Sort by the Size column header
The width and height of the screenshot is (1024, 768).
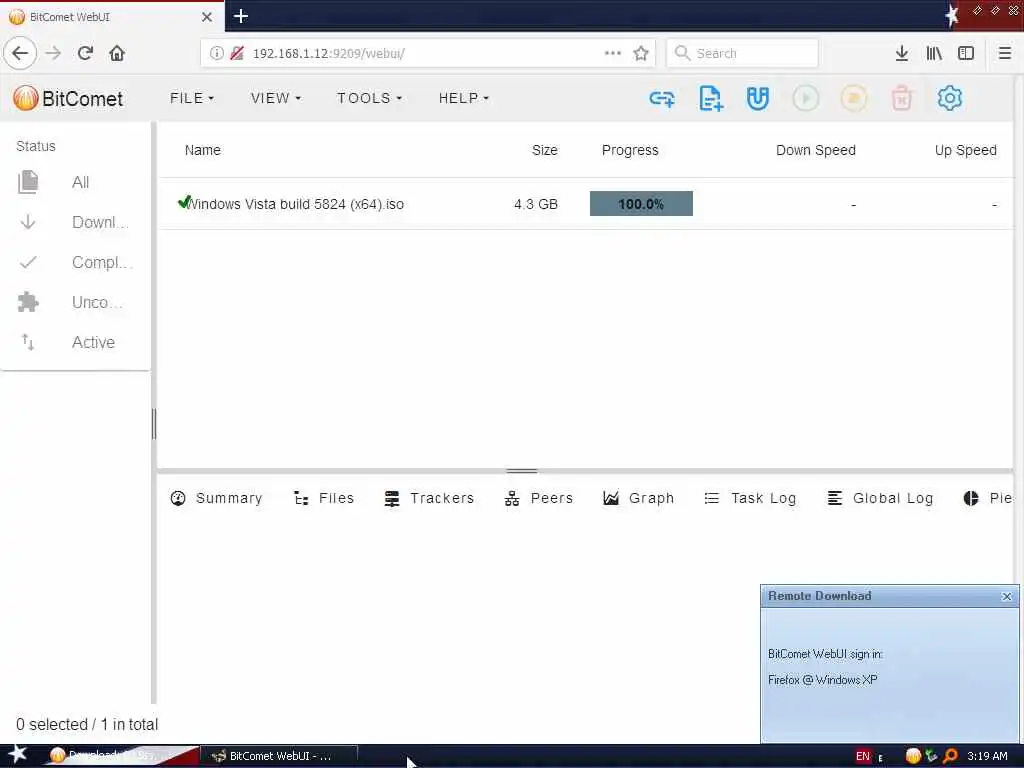point(544,150)
